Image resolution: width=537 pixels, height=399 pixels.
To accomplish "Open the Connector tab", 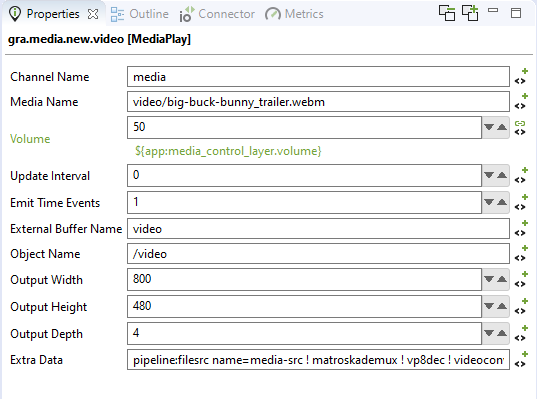I will point(217,14).
